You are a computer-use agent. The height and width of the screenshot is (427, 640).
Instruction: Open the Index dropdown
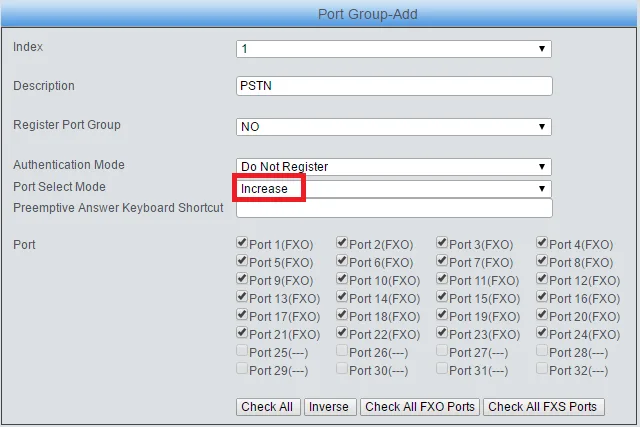point(394,48)
